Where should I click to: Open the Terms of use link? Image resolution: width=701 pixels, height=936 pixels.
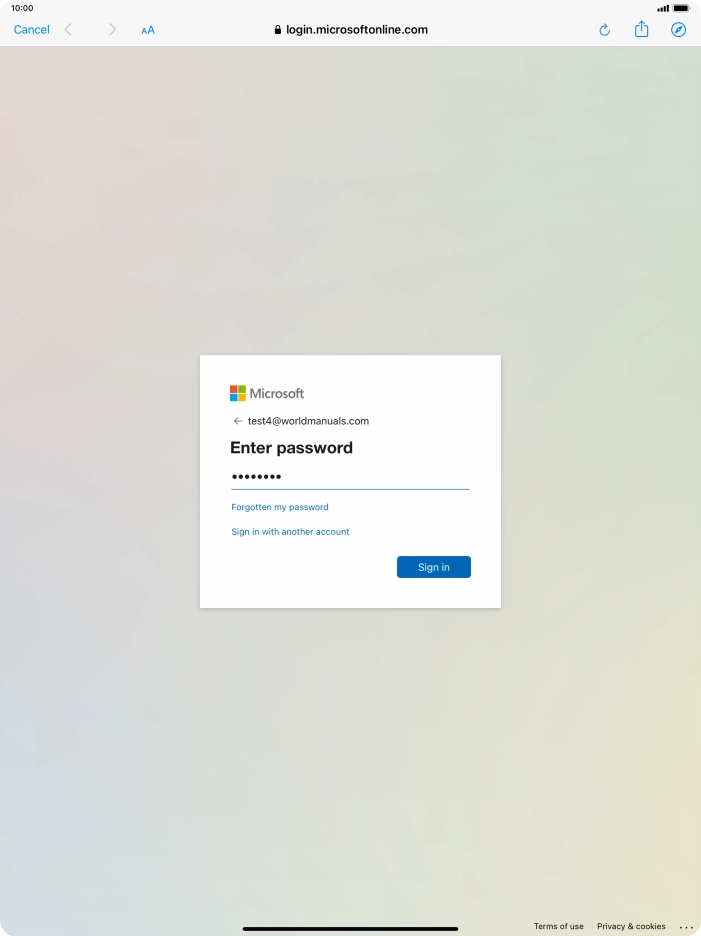558,926
